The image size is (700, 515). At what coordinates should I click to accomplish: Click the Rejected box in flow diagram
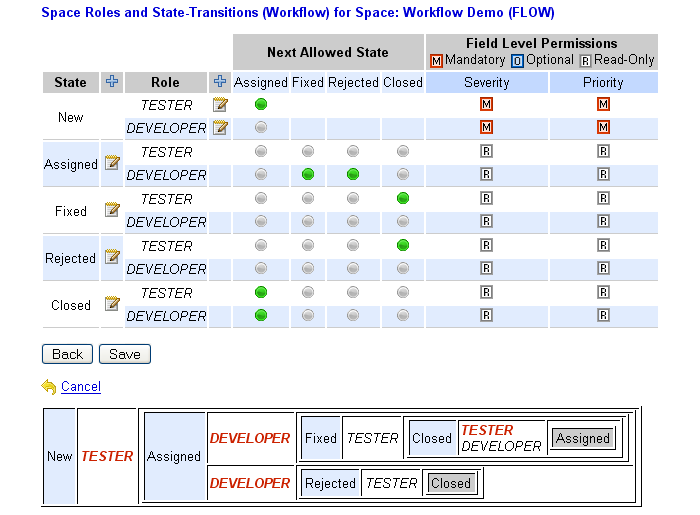click(x=330, y=483)
